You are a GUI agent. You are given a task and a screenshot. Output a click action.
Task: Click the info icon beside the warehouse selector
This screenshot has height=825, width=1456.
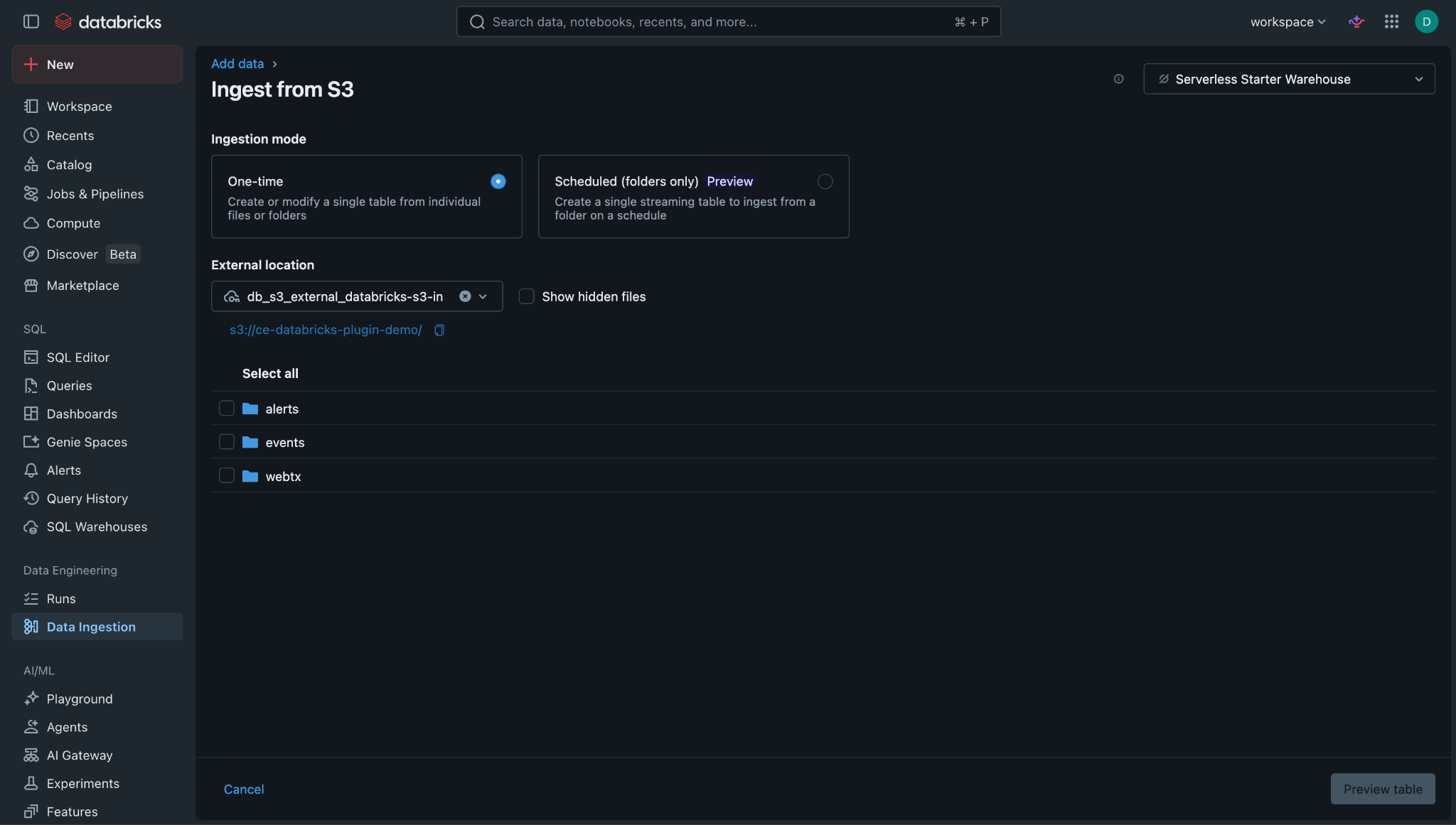pyautogui.click(x=1118, y=79)
